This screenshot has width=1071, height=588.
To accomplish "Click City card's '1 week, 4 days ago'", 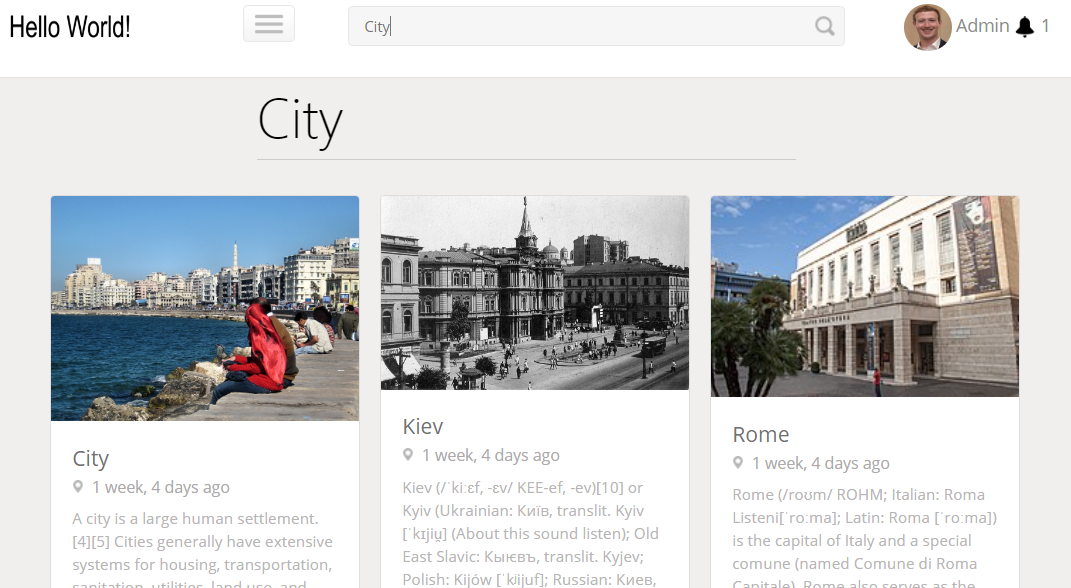I will point(161,488).
